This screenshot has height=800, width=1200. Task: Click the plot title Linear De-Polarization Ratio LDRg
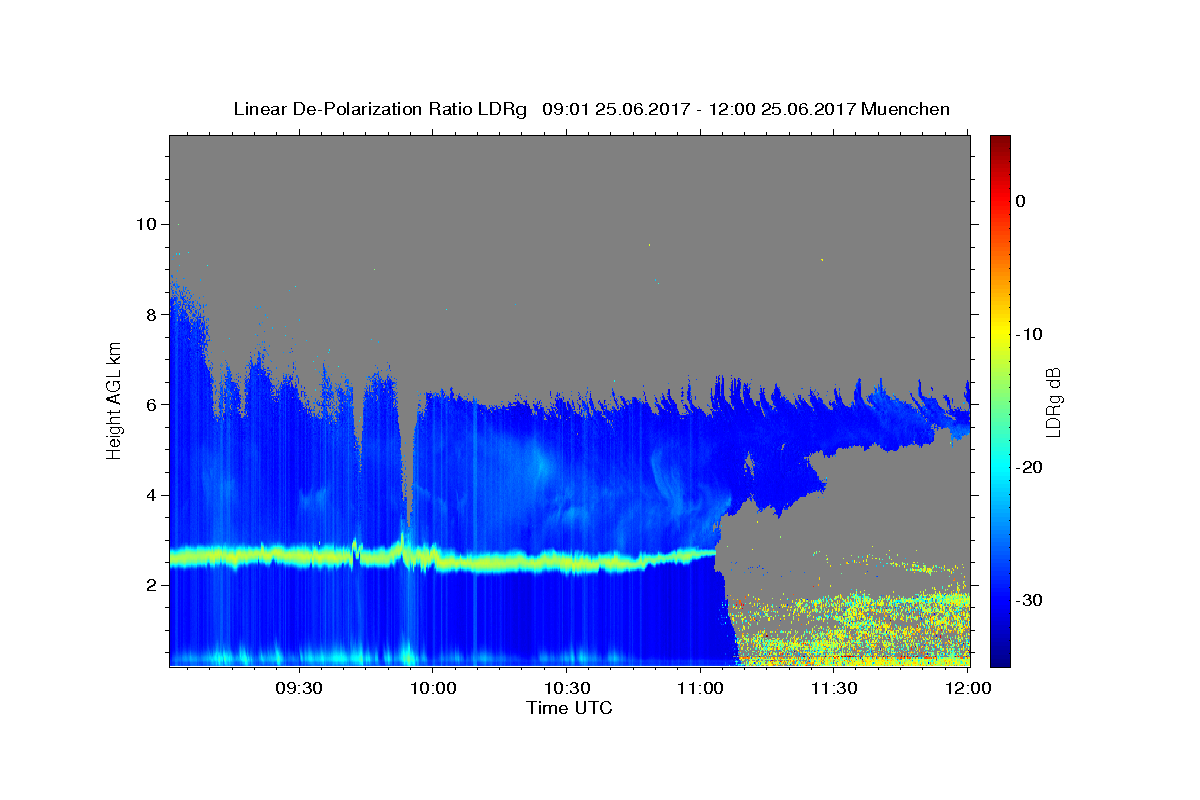click(x=380, y=109)
